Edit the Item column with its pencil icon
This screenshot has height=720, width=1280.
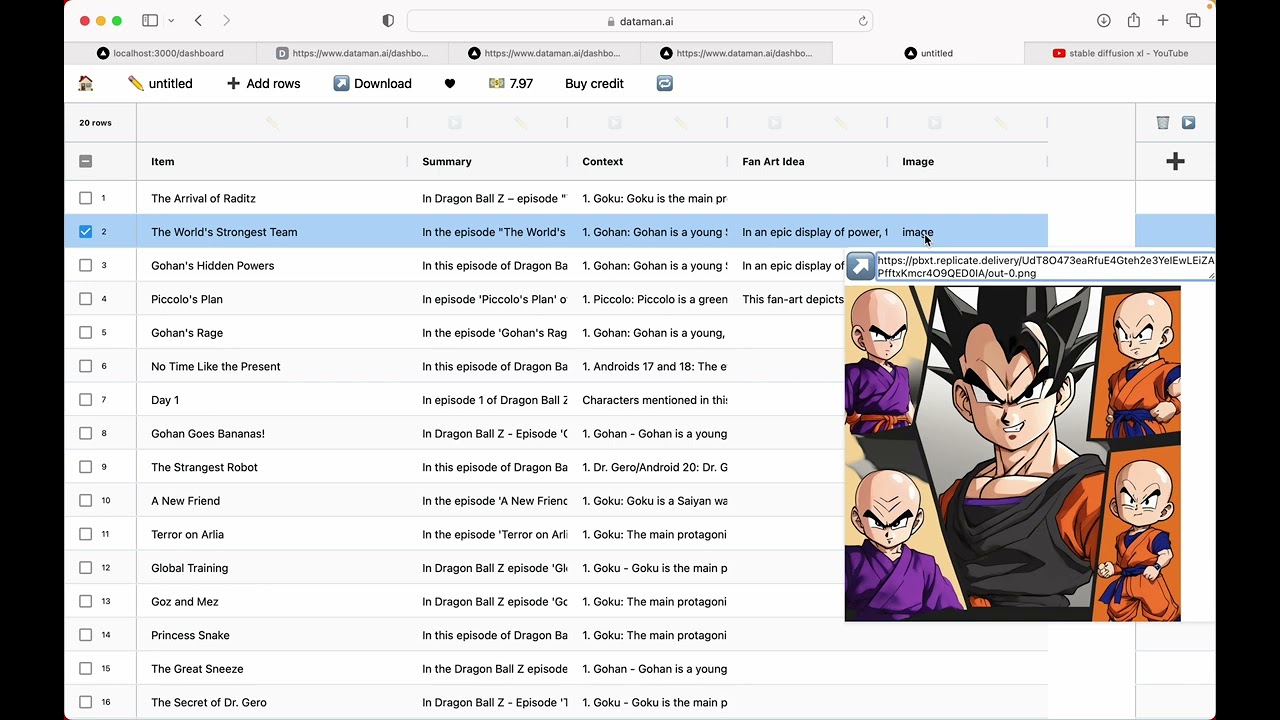(272, 122)
